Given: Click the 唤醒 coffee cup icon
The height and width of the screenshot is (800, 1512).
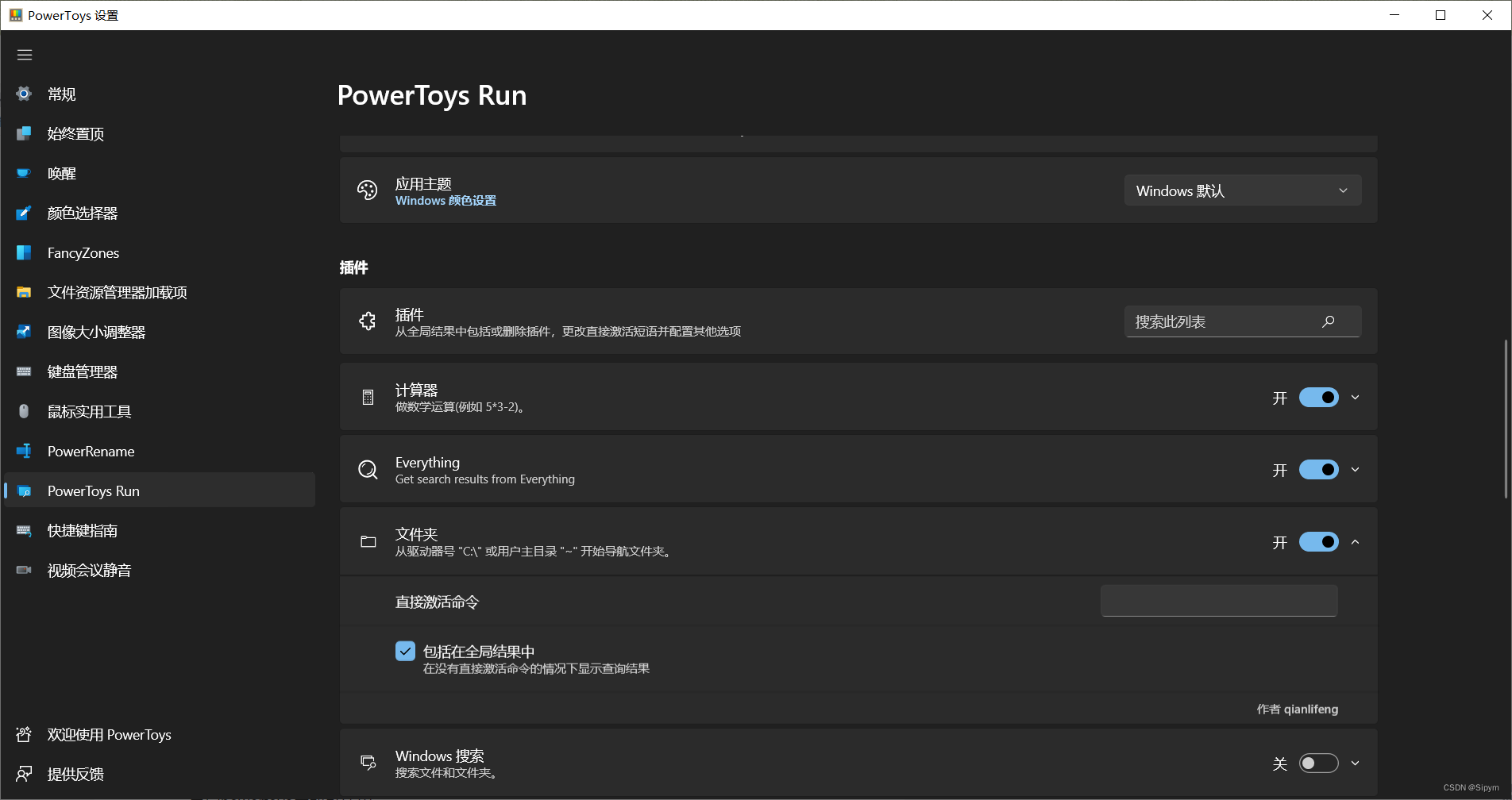Looking at the screenshot, I should point(24,173).
